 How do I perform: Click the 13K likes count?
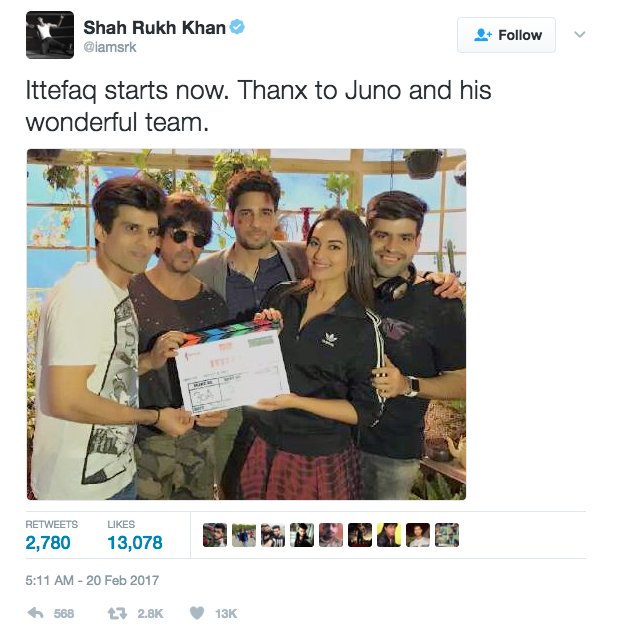tap(226, 614)
